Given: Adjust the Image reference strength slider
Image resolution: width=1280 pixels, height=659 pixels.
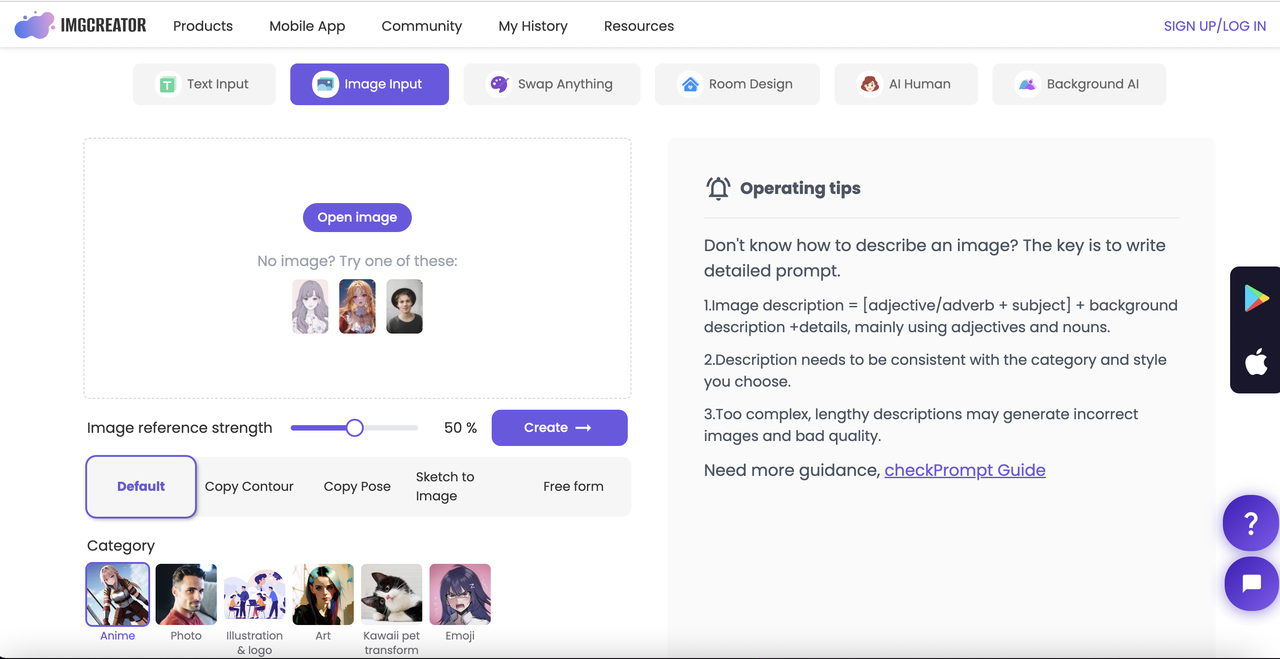Looking at the screenshot, I should click(x=354, y=428).
